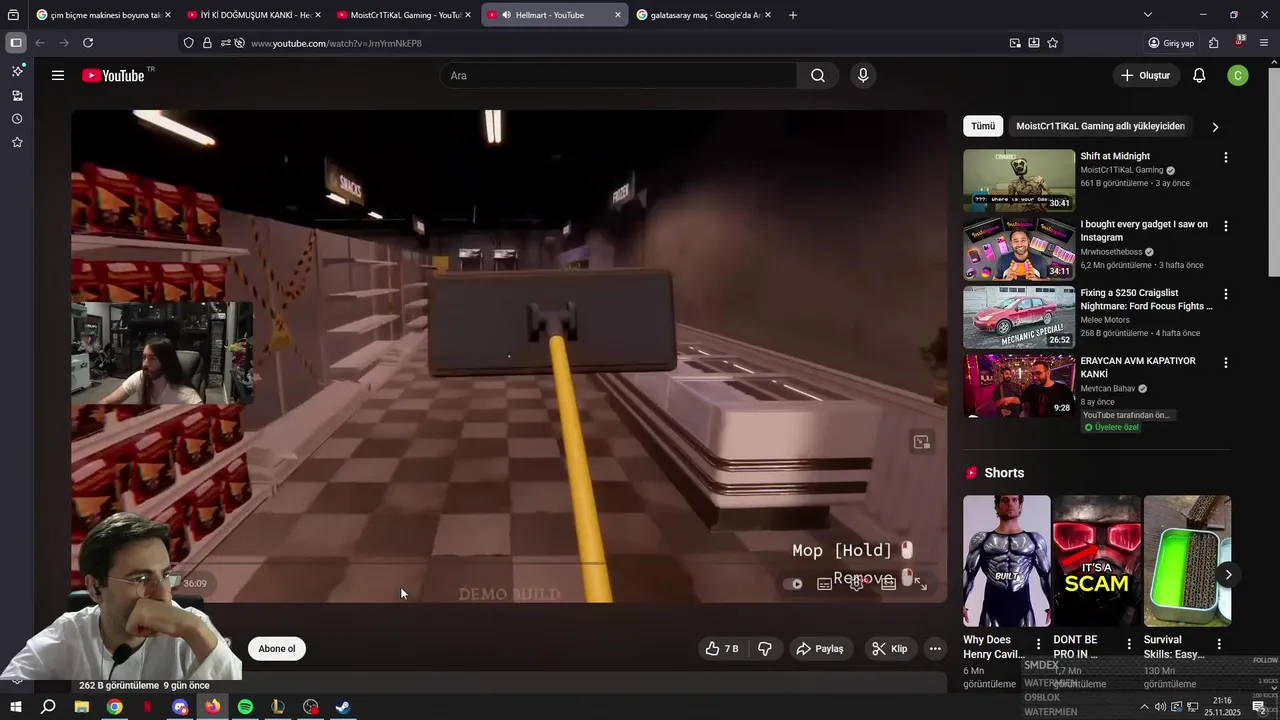The width and height of the screenshot is (1280, 720).
Task: Switch player to theater mode
Action: point(889,584)
